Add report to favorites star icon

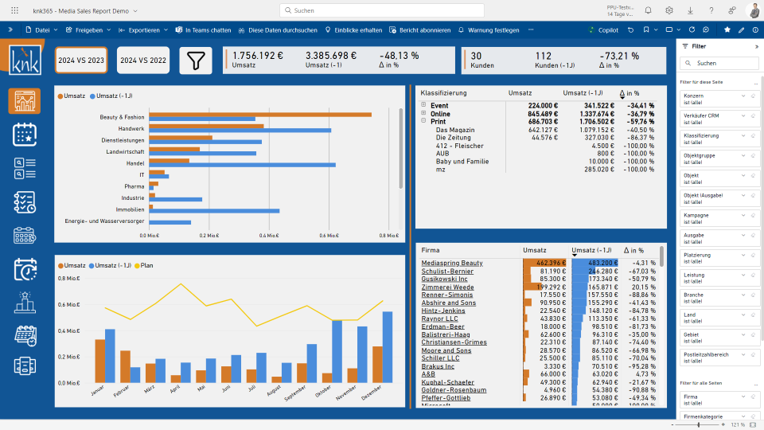727,30
